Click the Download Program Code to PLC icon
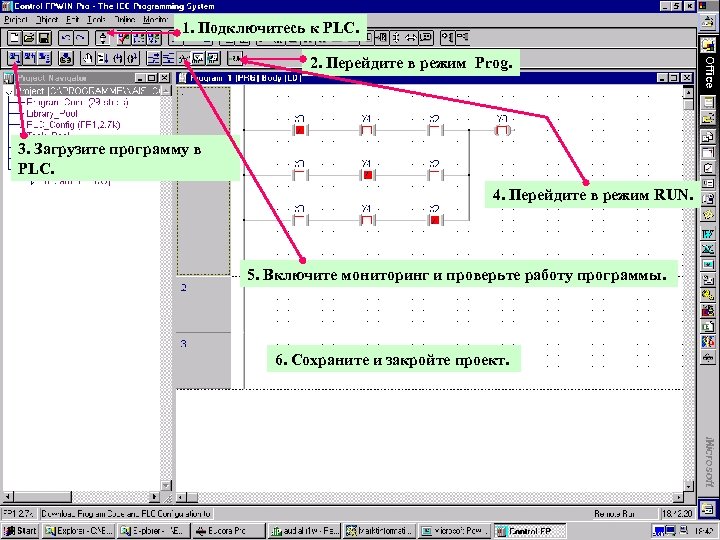720x540 pixels. (14, 58)
